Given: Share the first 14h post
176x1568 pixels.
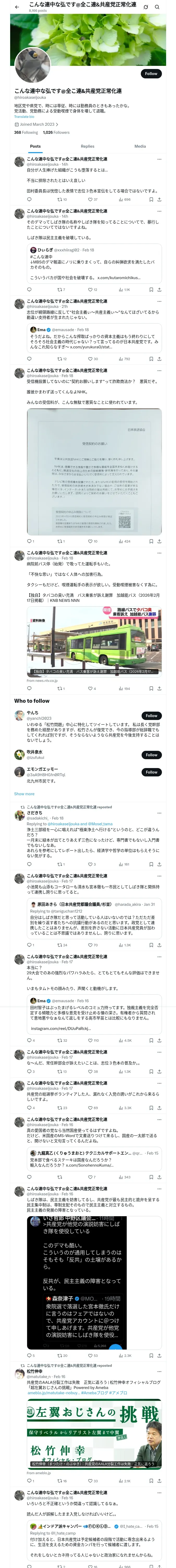Looking at the screenshot, I should (159, 199).
